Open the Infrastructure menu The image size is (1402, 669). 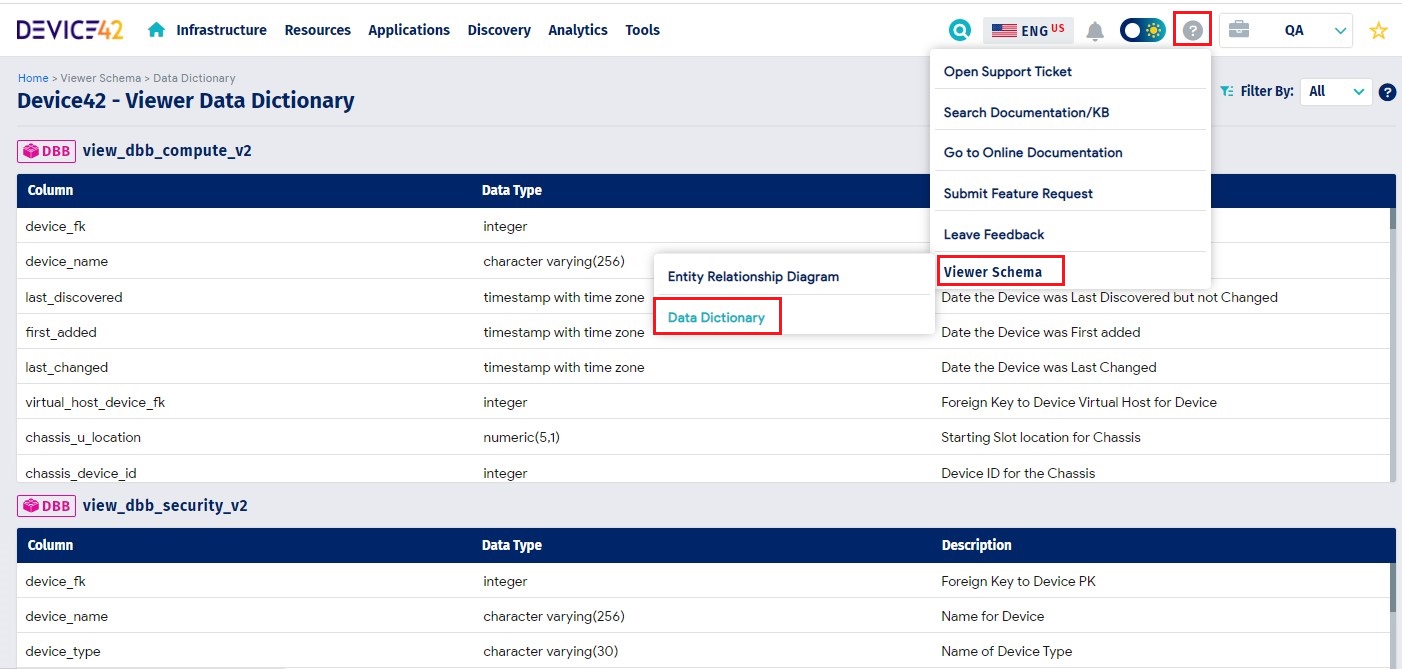point(221,30)
